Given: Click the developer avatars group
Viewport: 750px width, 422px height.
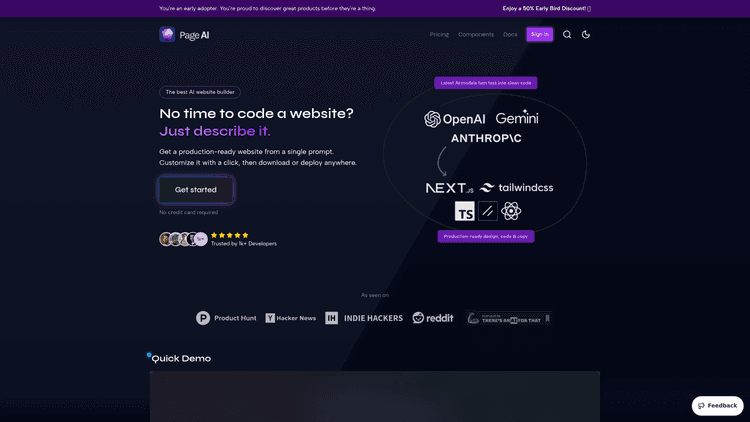Looking at the screenshot, I should pos(183,239).
